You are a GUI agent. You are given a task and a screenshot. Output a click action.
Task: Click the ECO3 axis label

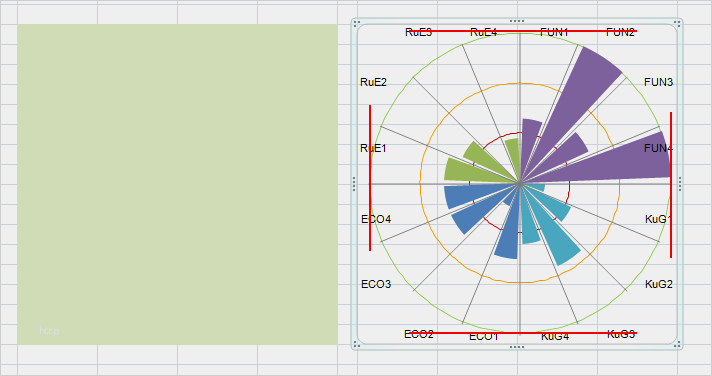[x=376, y=284]
